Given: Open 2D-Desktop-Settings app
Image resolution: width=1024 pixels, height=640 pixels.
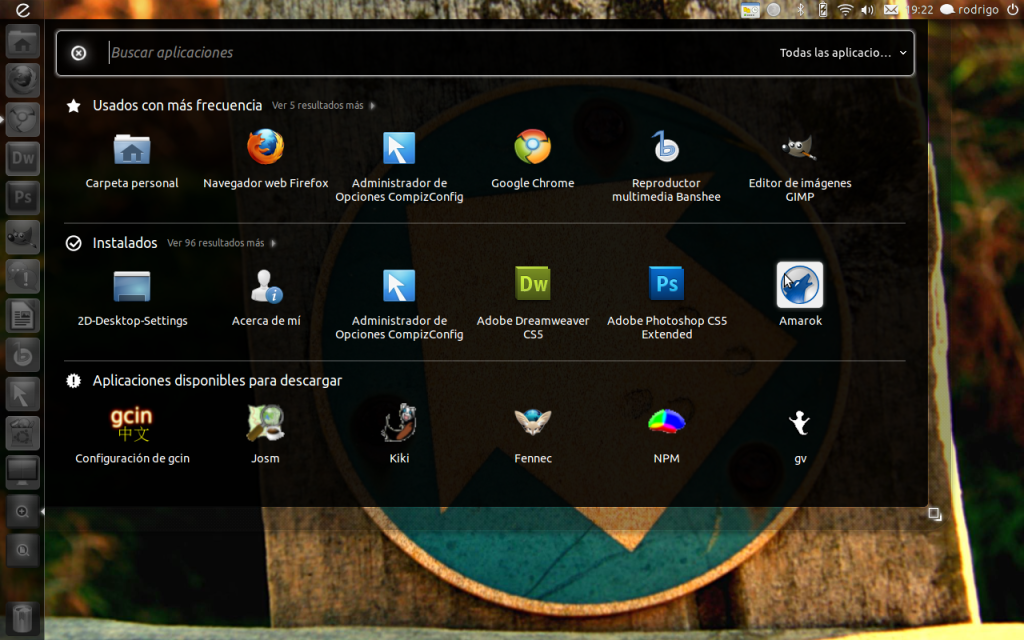Looking at the screenshot, I should click(x=132, y=298).
